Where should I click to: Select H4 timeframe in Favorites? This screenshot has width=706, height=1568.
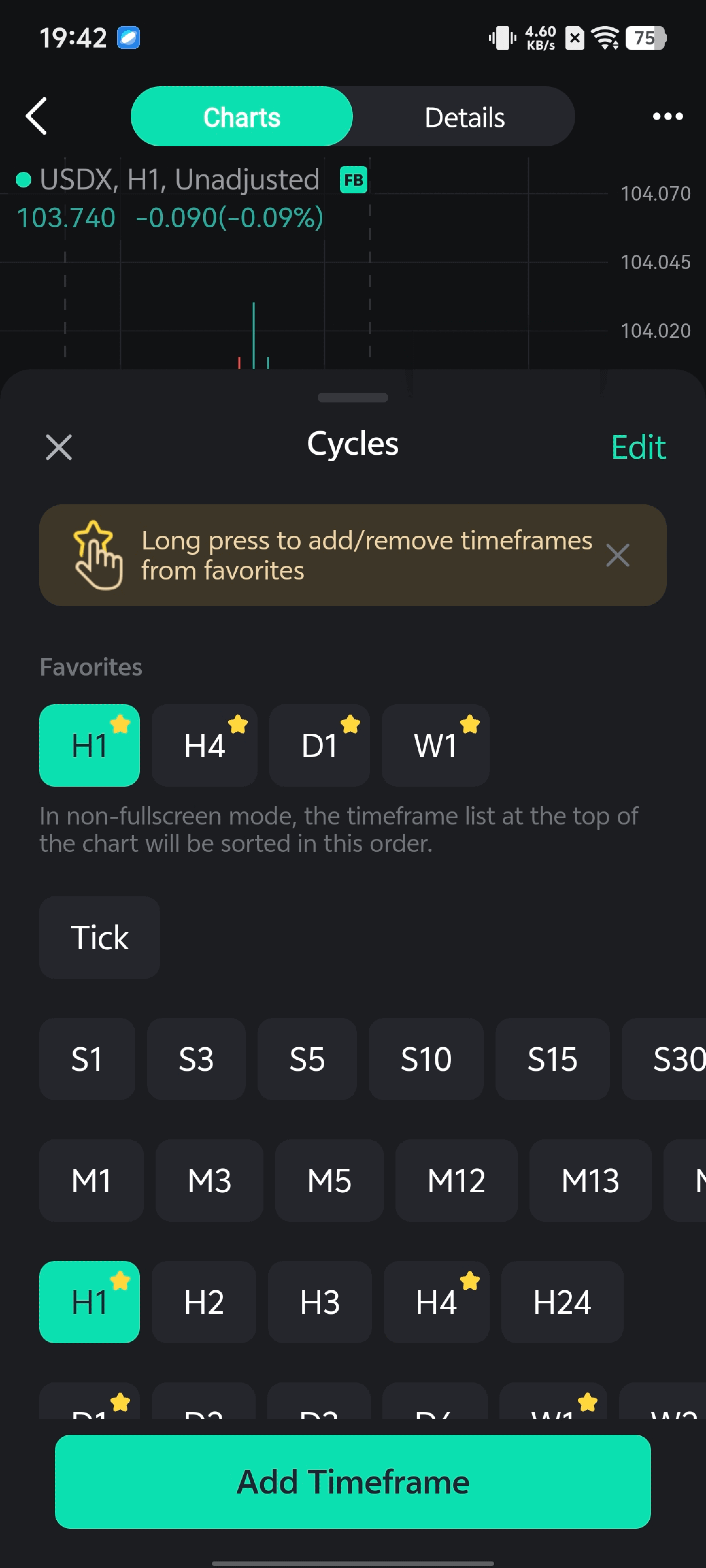tap(204, 746)
